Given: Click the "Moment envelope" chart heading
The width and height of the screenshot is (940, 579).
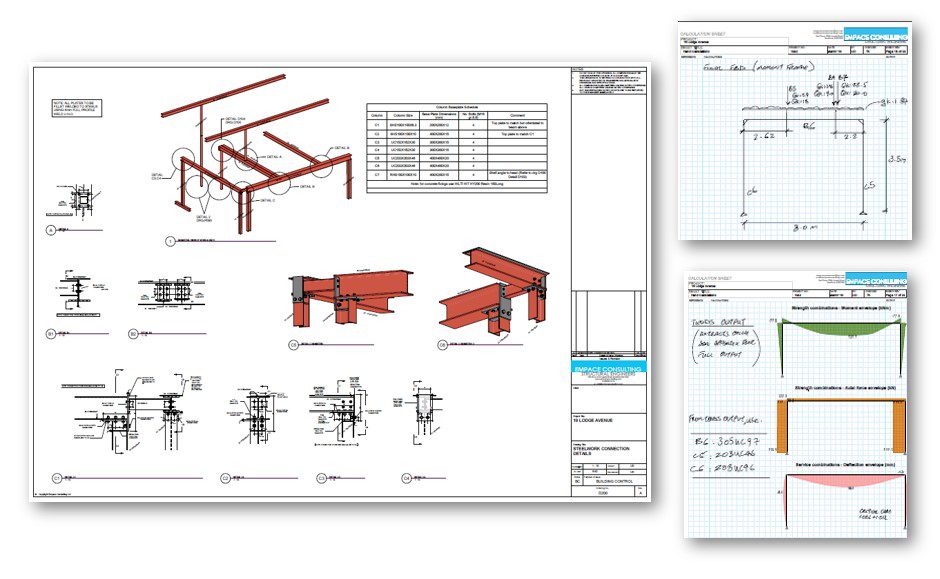Looking at the screenshot, I should point(843,308).
